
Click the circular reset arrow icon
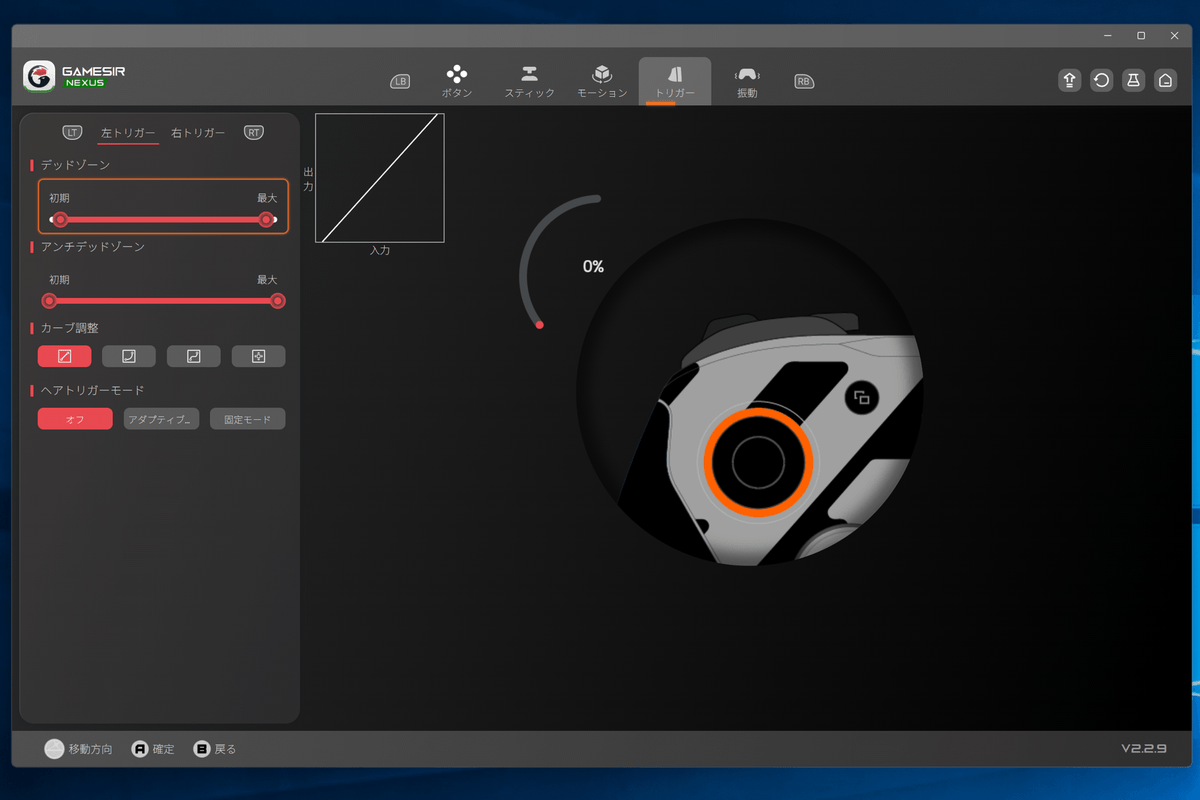(x=1101, y=81)
